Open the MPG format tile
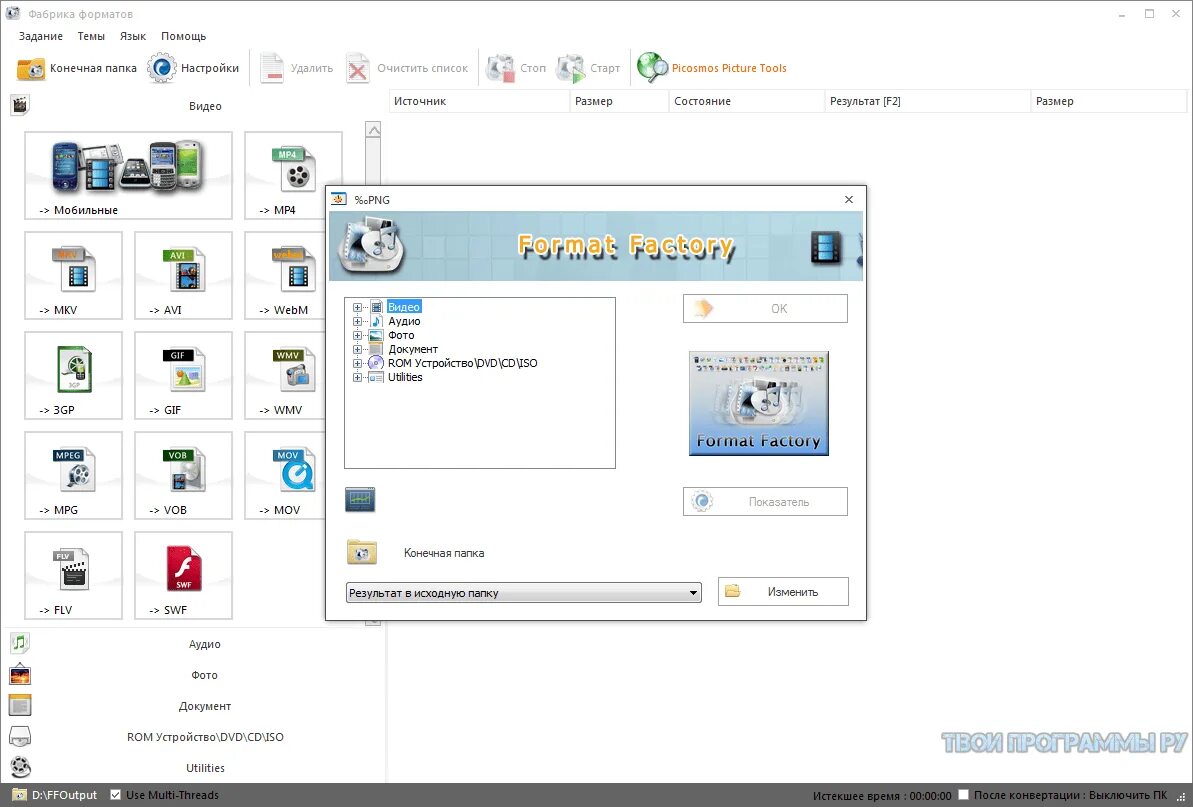The height and width of the screenshot is (807, 1193). pos(73,475)
